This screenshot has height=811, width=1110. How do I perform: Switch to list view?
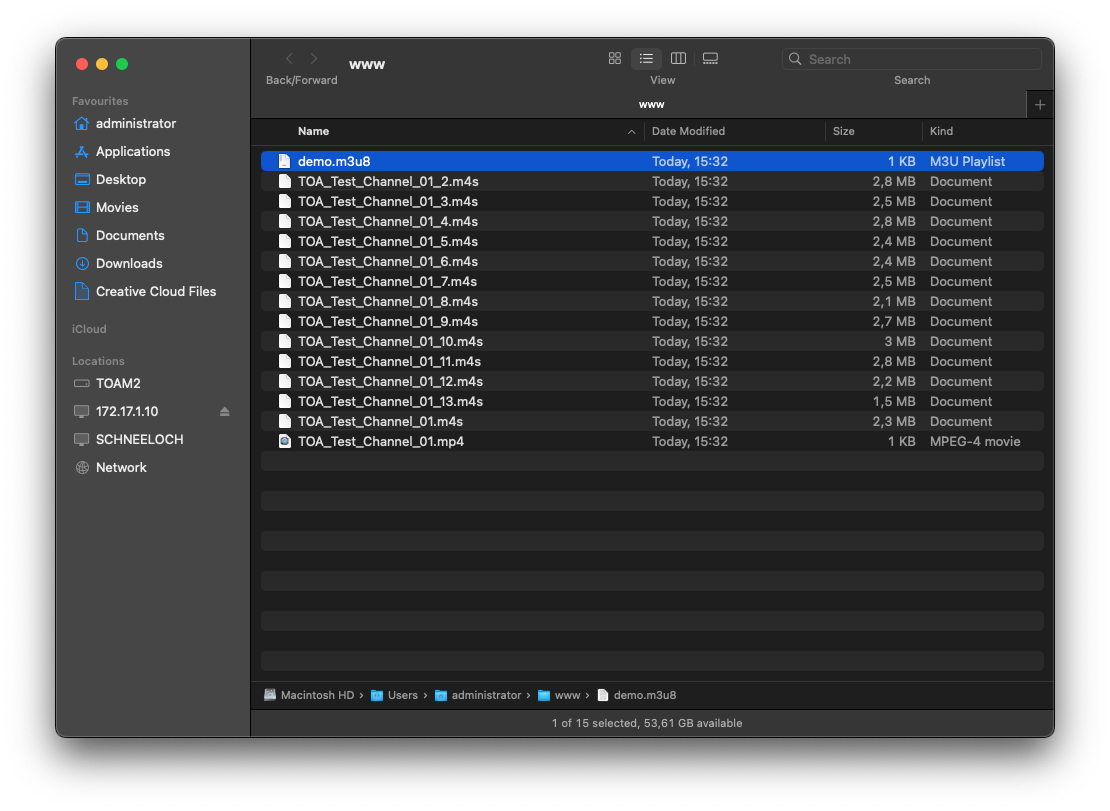[646, 59]
